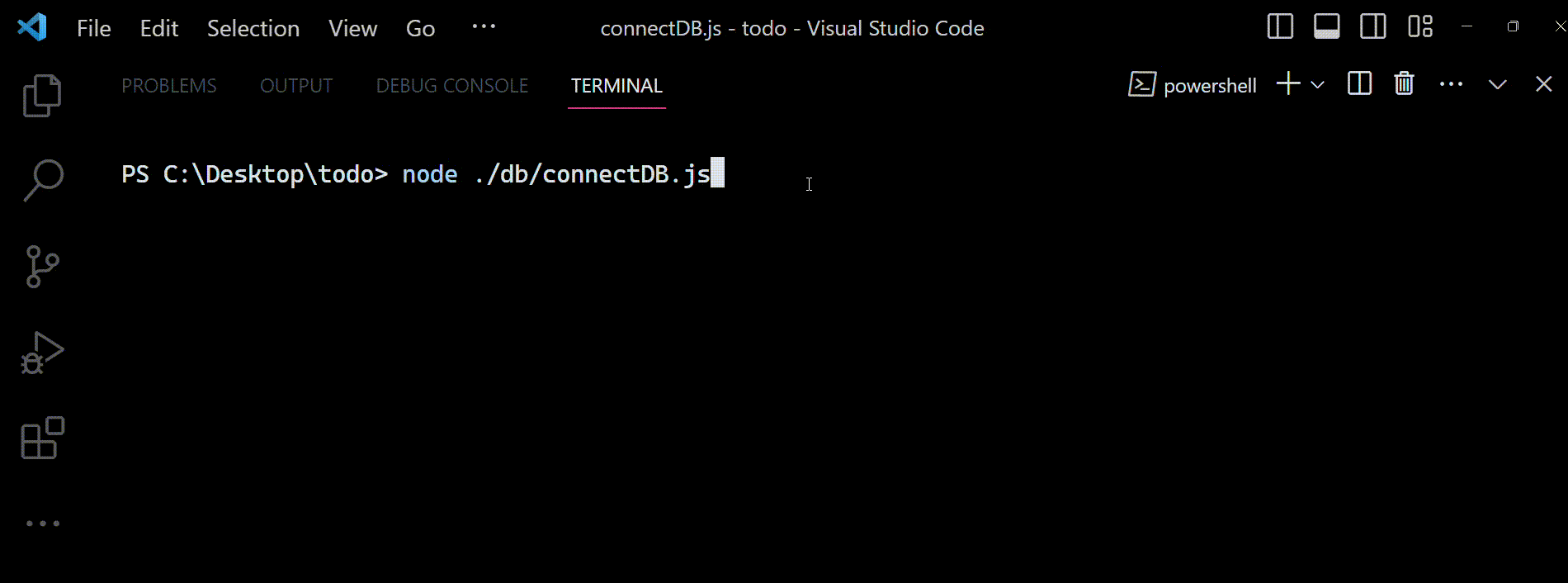Open the View menu
This screenshot has height=583, width=1568.
[352, 27]
